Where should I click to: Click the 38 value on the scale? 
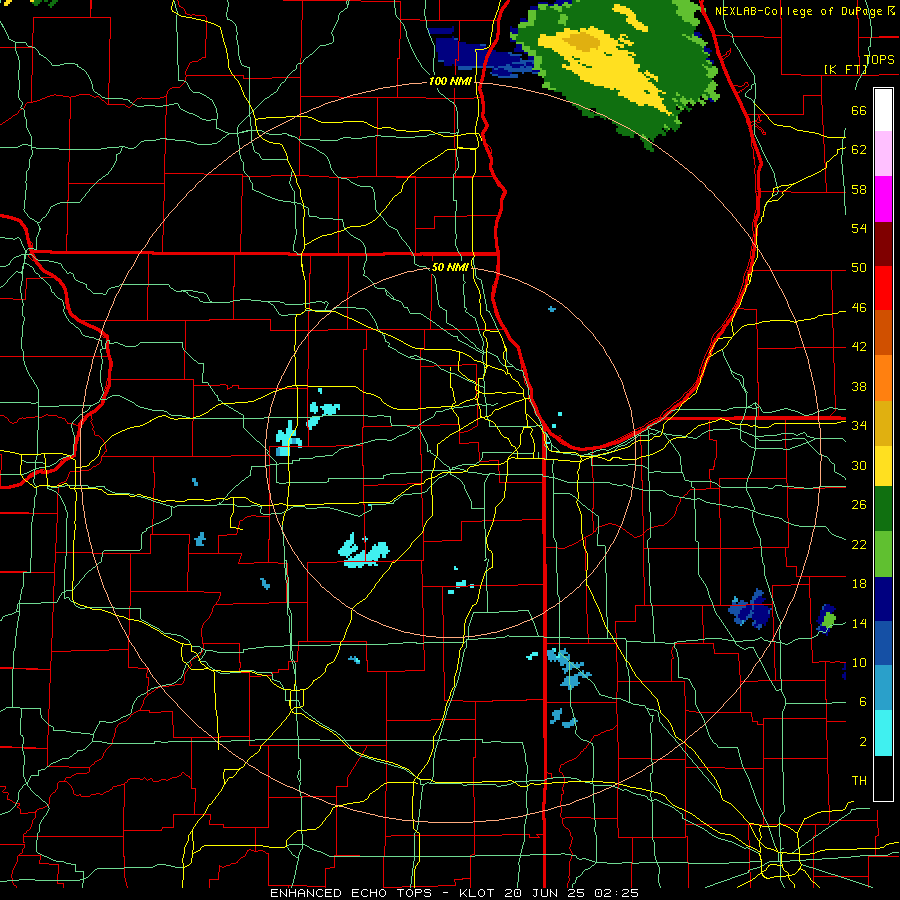tap(859, 386)
